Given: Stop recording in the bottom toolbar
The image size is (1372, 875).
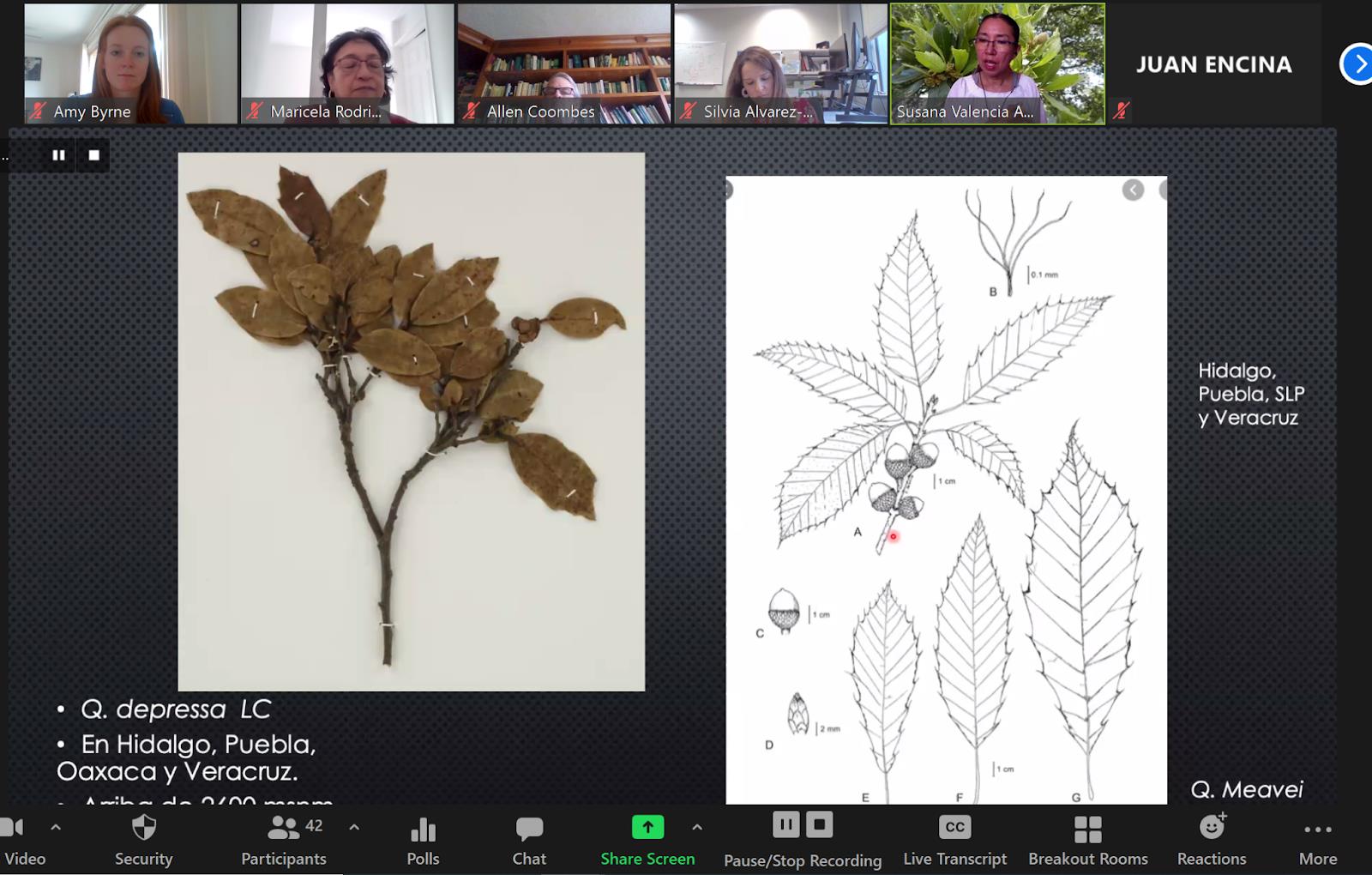Looking at the screenshot, I should (x=819, y=825).
